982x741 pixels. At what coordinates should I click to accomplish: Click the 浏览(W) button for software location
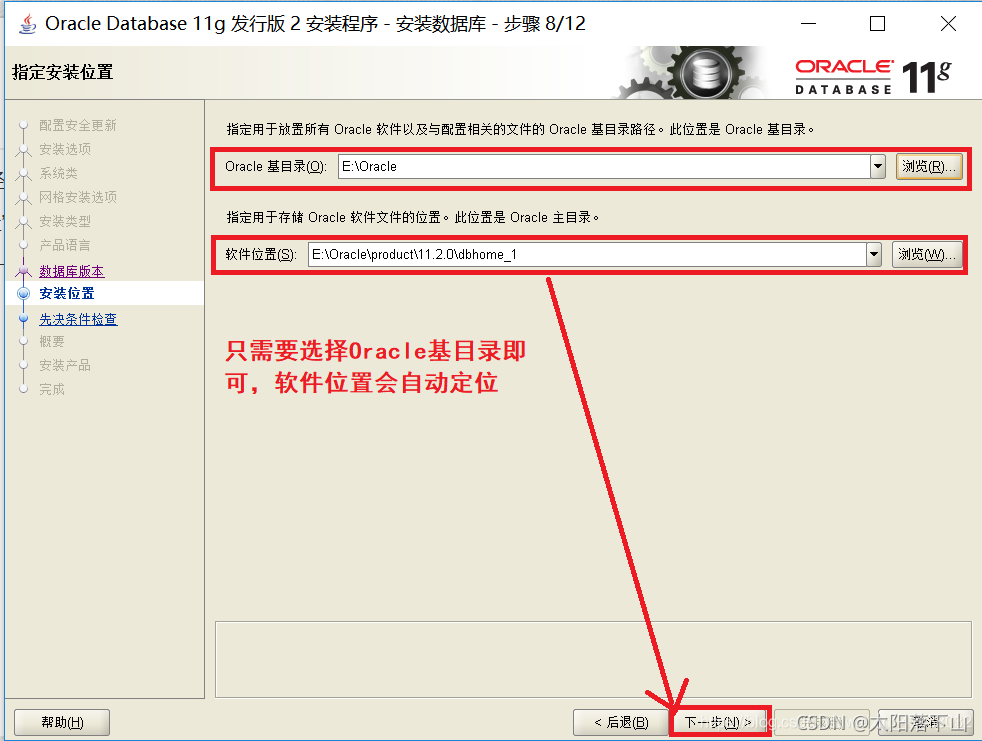pyautogui.click(x=927, y=254)
